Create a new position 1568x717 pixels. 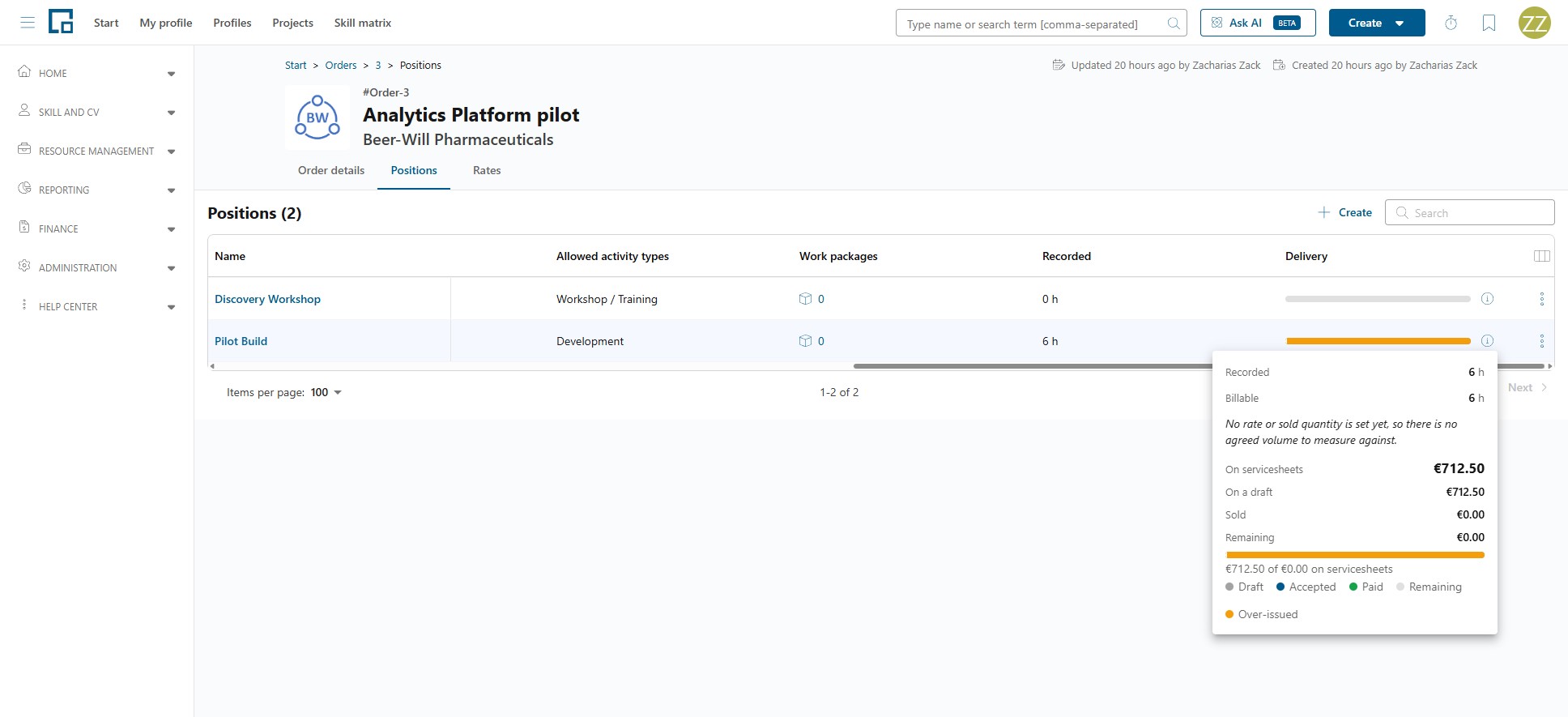tap(1344, 212)
